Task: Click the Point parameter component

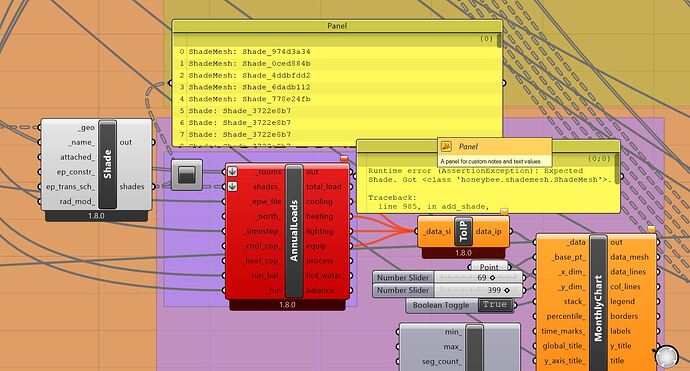Action: pyautogui.click(x=489, y=266)
